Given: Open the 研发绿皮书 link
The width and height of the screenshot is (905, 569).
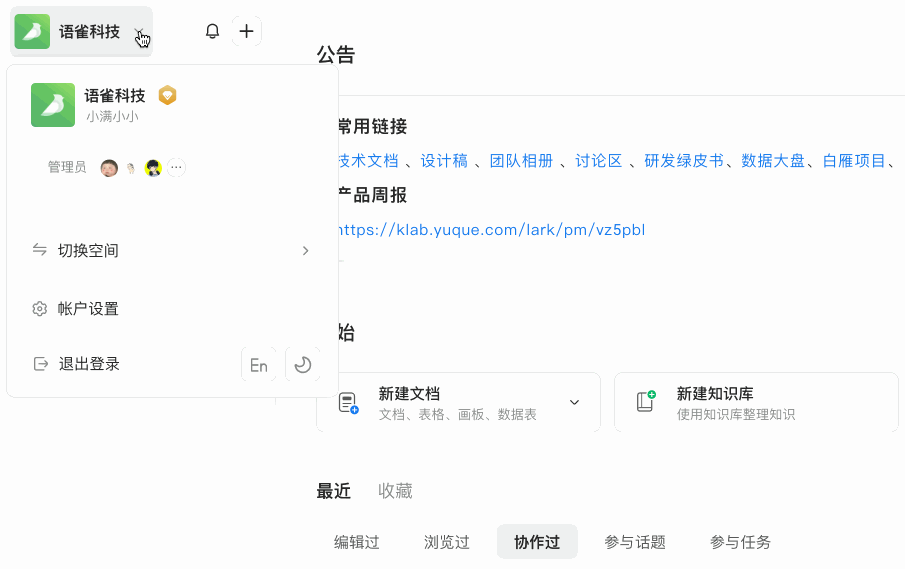Looking at the screenshot, I should (x=684, y=161).
